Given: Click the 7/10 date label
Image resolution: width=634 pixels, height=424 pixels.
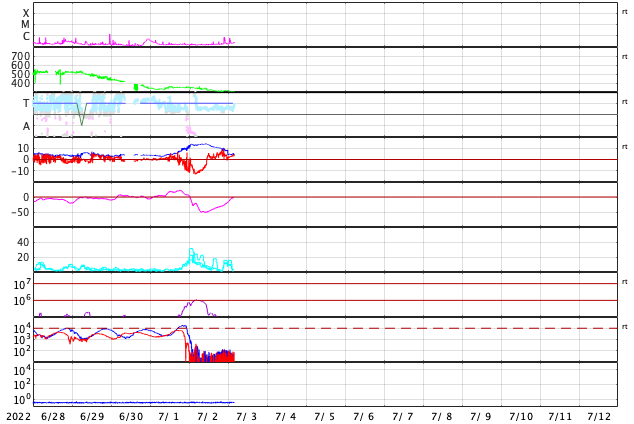Looking at the screenshot, I should click(x=521, y=416).
